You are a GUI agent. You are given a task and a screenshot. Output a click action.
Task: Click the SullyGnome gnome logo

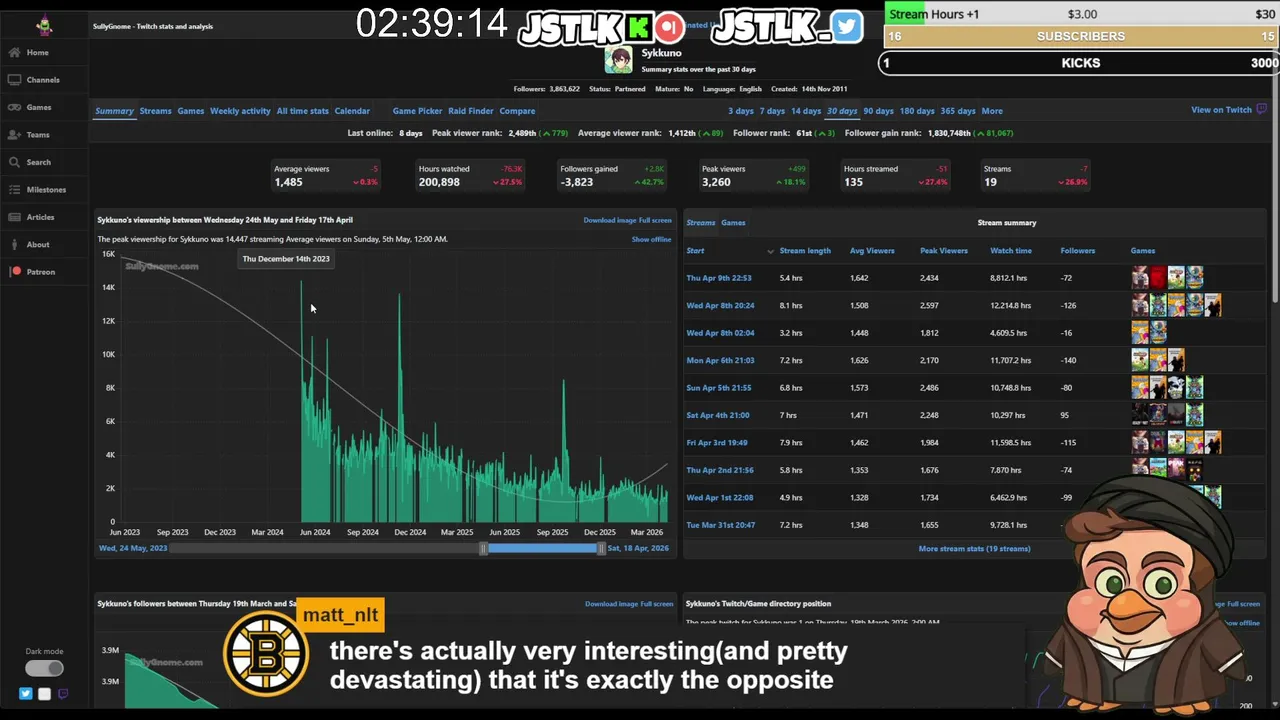[x=44, y=26]
